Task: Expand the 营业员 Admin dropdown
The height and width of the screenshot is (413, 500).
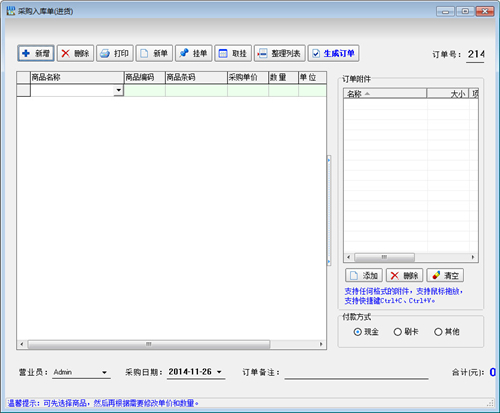Action: tap(104, 372)
